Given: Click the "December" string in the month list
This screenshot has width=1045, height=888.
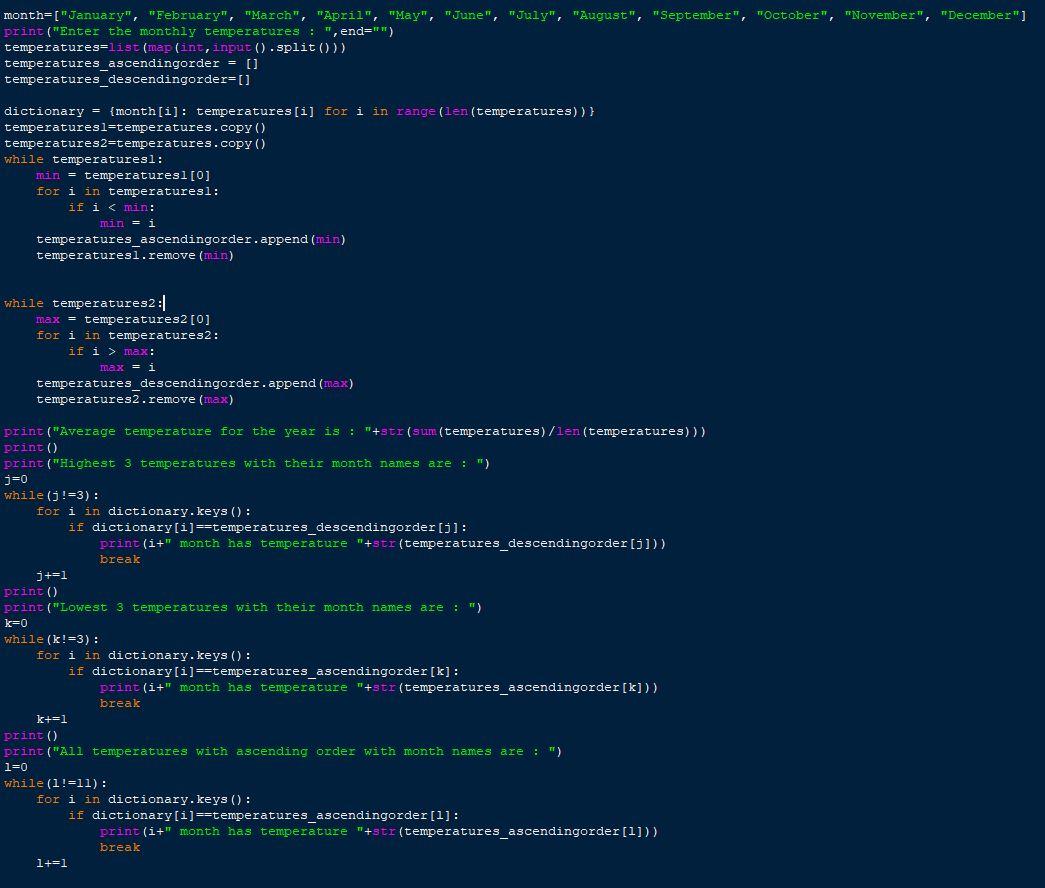Looking at the screenshot, I should 979,15.
